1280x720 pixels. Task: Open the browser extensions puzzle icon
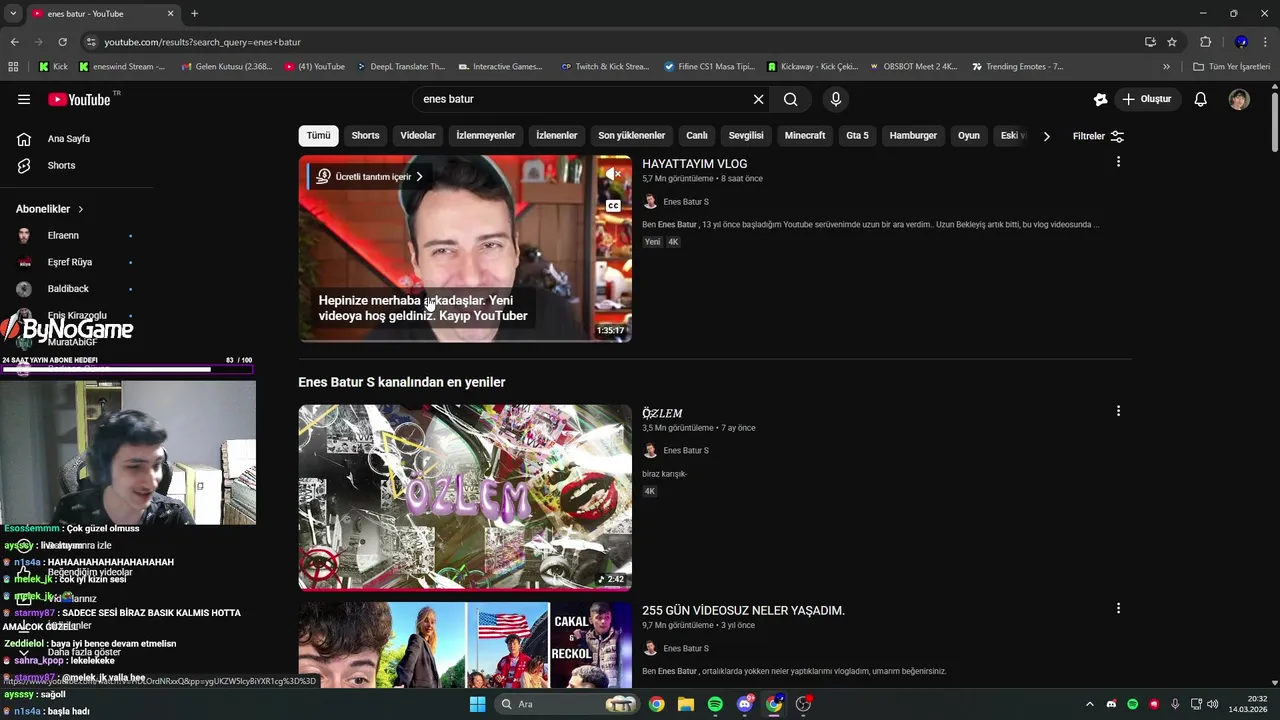[1205, 42]
